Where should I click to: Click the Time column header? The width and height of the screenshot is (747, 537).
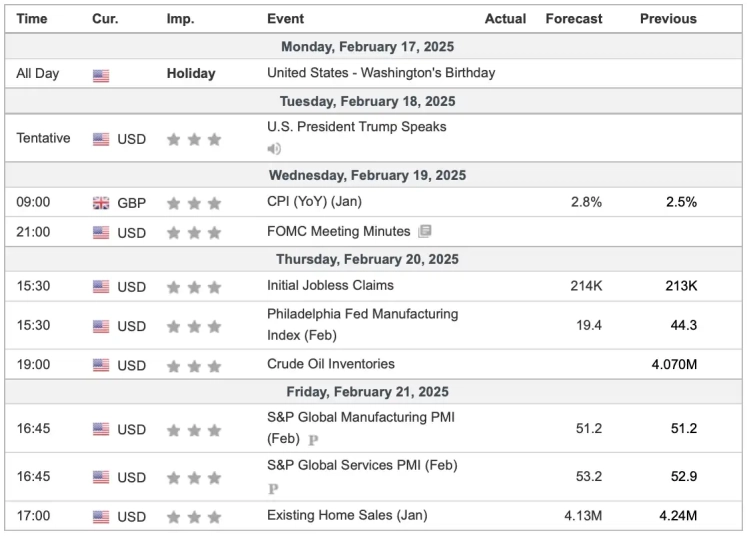[32, 19]
